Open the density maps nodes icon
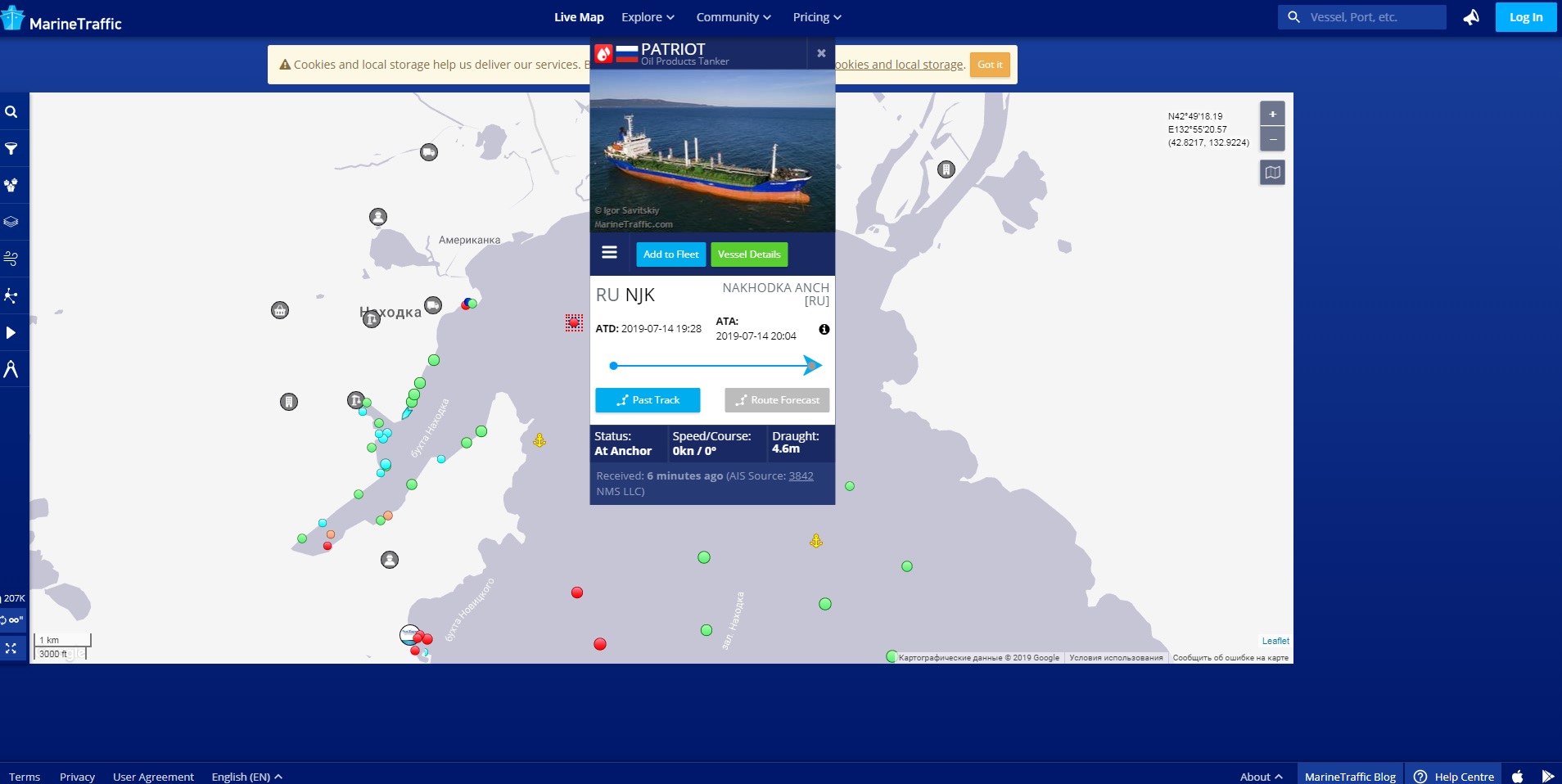 11,295
